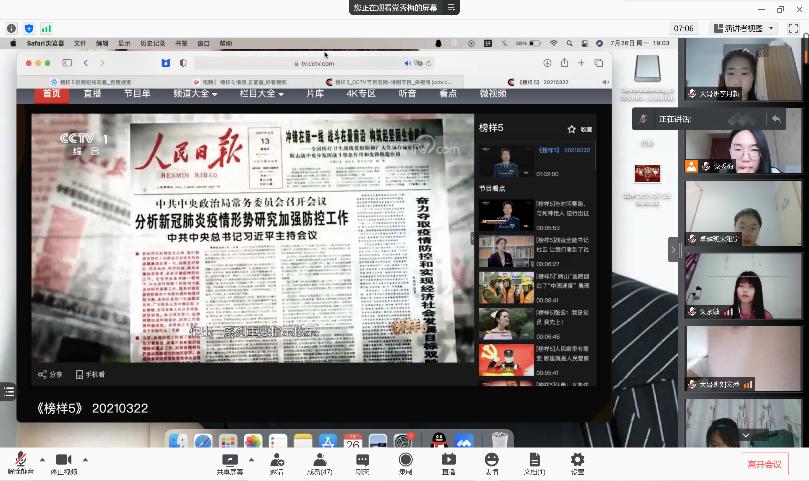Collapse the participant video side panel
The image size is (809, 481).
(x=673, y=250)
